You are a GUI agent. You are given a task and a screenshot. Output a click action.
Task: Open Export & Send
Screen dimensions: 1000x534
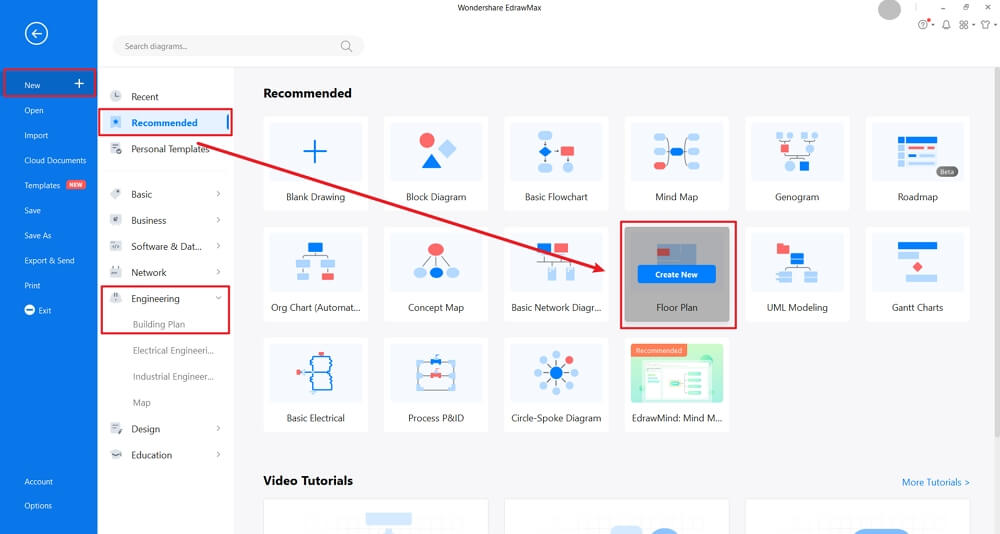tap(49, 260)
